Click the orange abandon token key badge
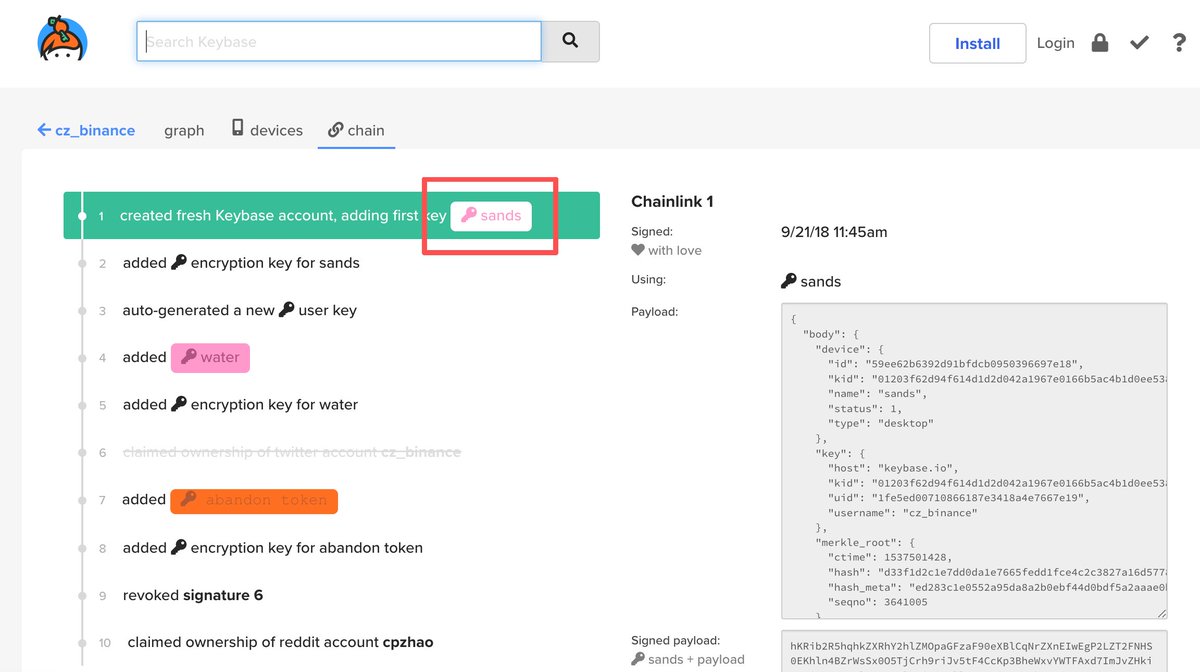 (x=254, y=500)
